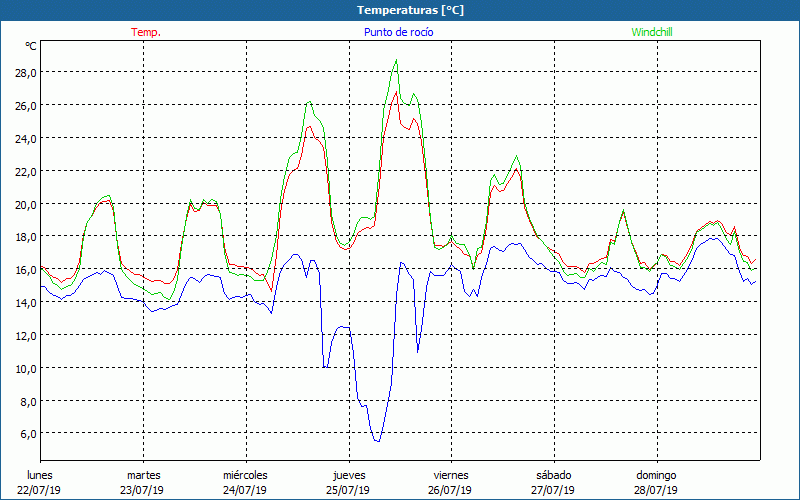Screen dimensions: 800x500
Task: Select the 20,0 y-axis value
Action: point(26,204)
